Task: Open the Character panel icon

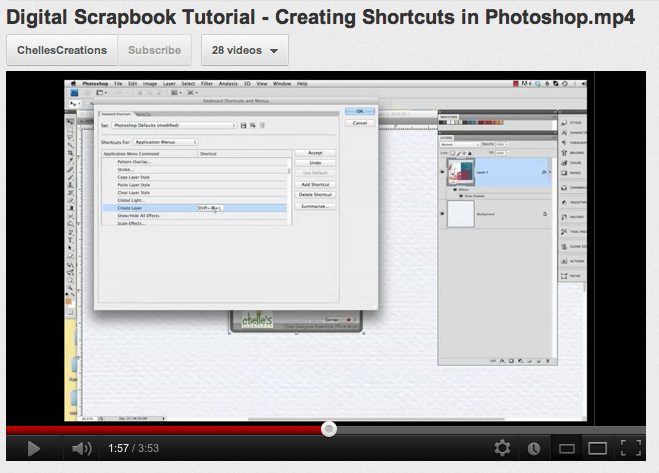Action: (x=564, y=132)
